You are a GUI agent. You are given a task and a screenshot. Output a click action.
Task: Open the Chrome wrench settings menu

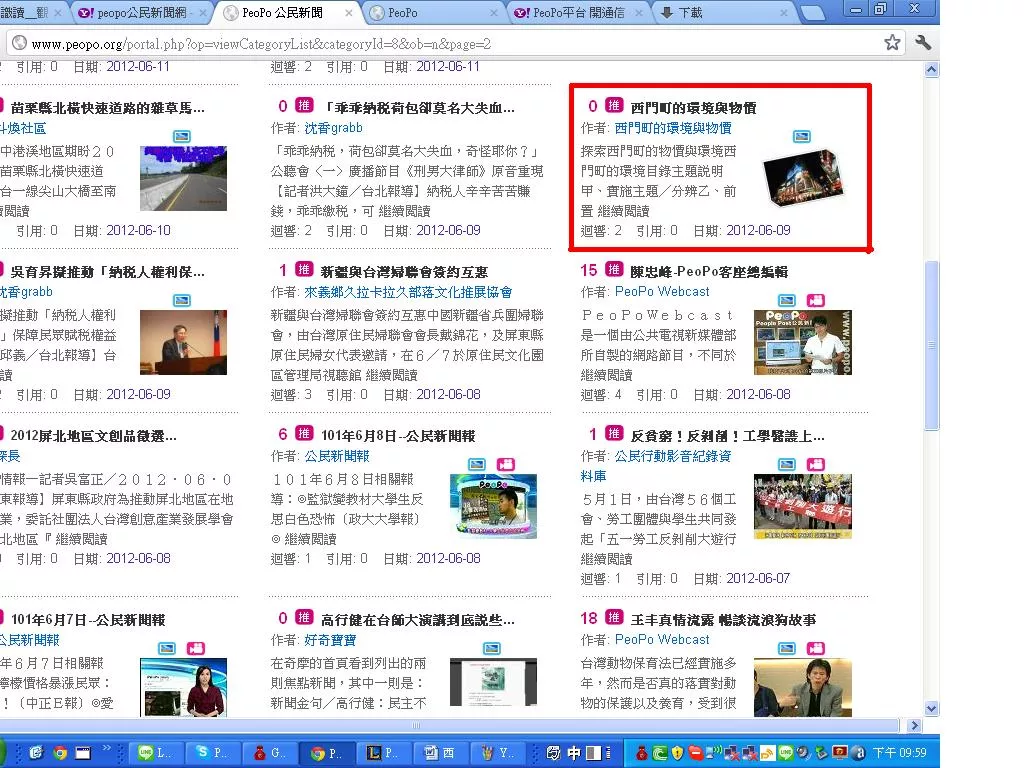[923, 43]
